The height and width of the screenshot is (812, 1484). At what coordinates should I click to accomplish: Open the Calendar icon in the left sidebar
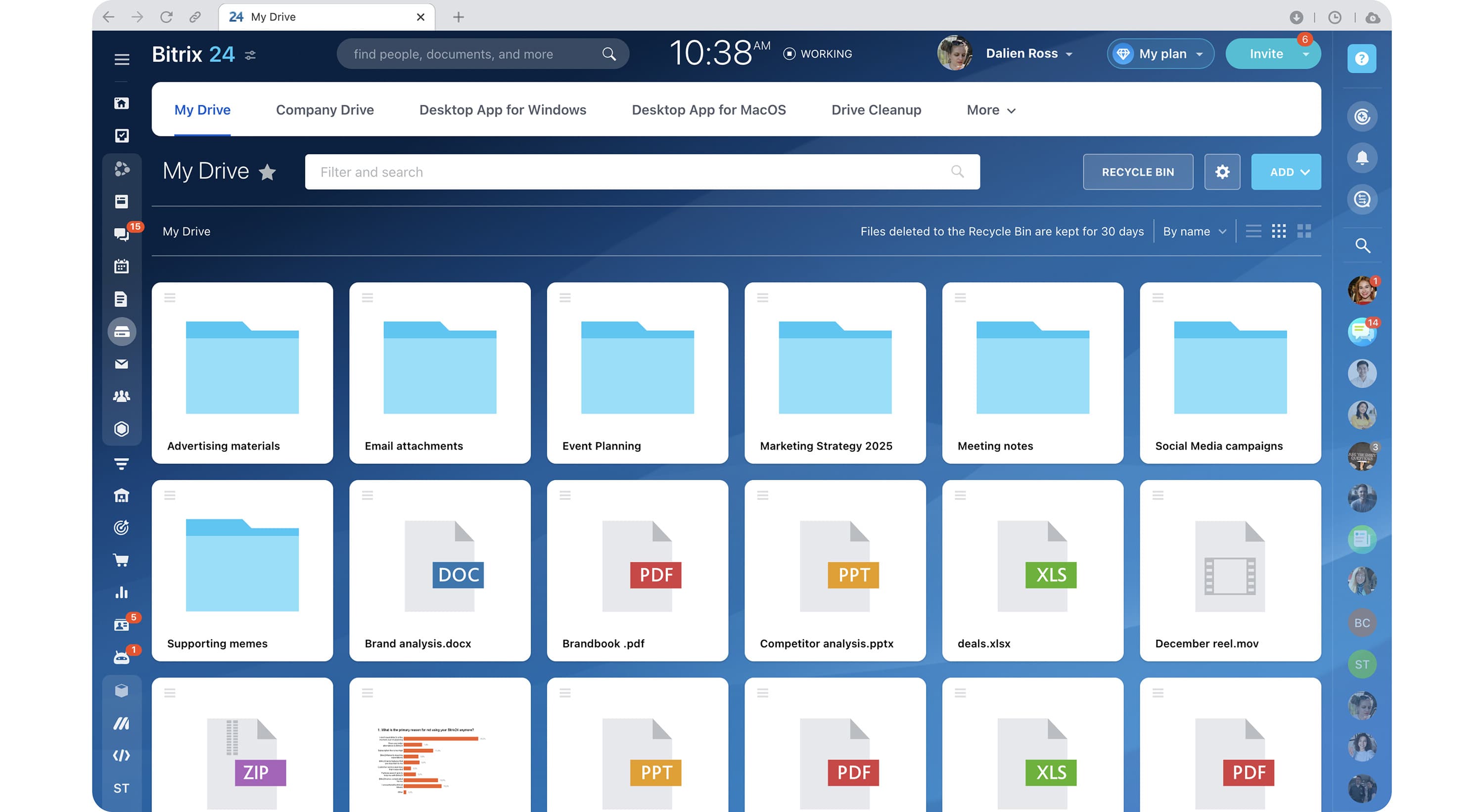point(122,266)
